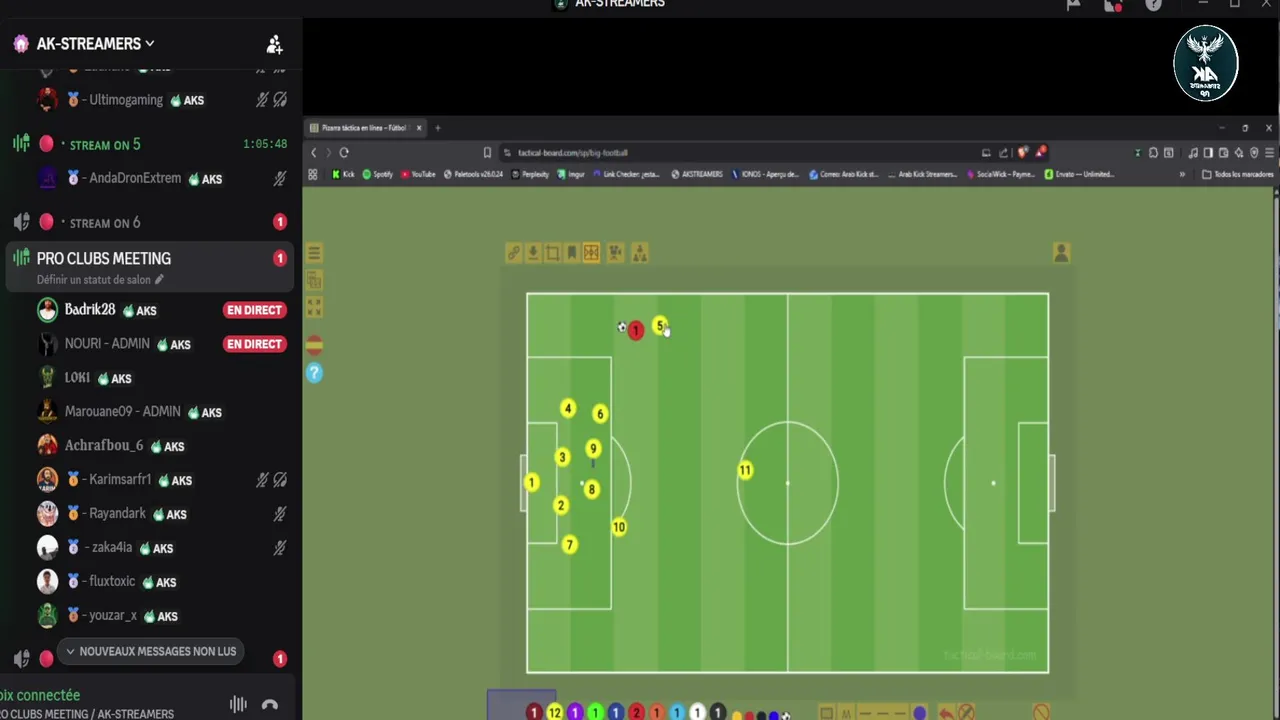The height and width of the screenshot is (720, 1280).
Task: Open the YouTube bookmark
Action: coord(418,174)
